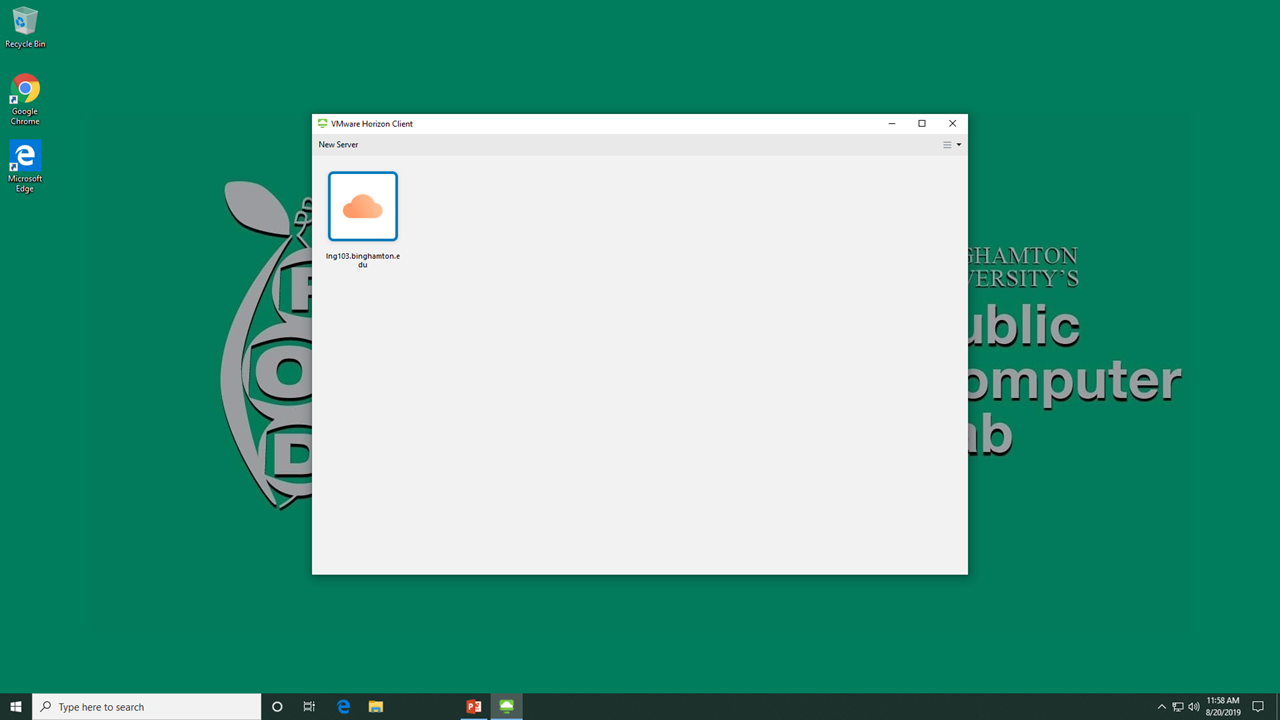This screenshot has width=1280, height=720.
Task: Open File Explorer from the taskbar
Action: 376,707
